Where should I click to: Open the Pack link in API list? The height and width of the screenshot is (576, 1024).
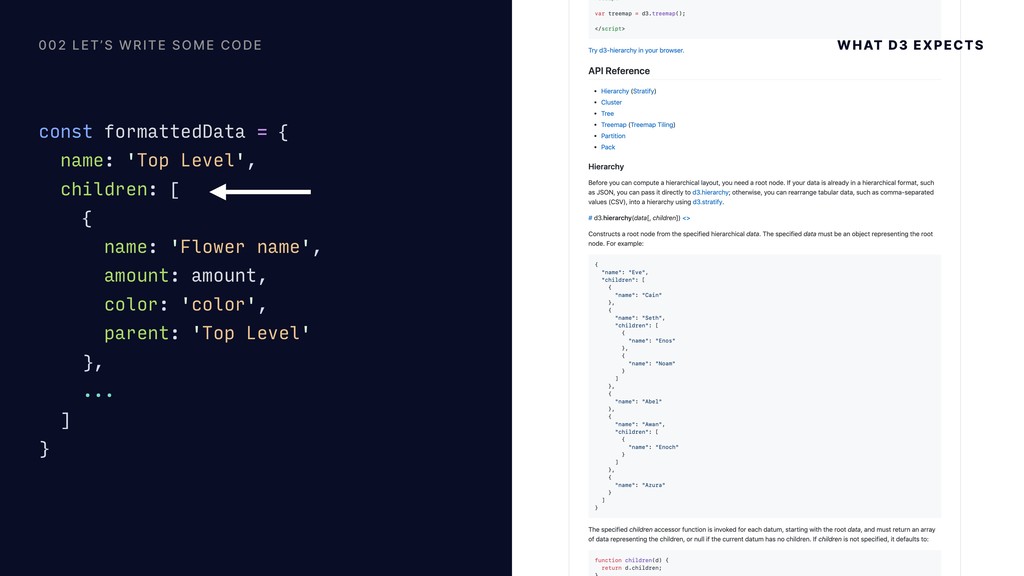(608, 147)
